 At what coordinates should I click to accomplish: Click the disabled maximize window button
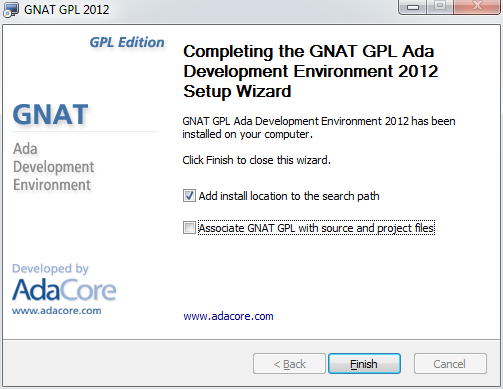coord(440,6)
